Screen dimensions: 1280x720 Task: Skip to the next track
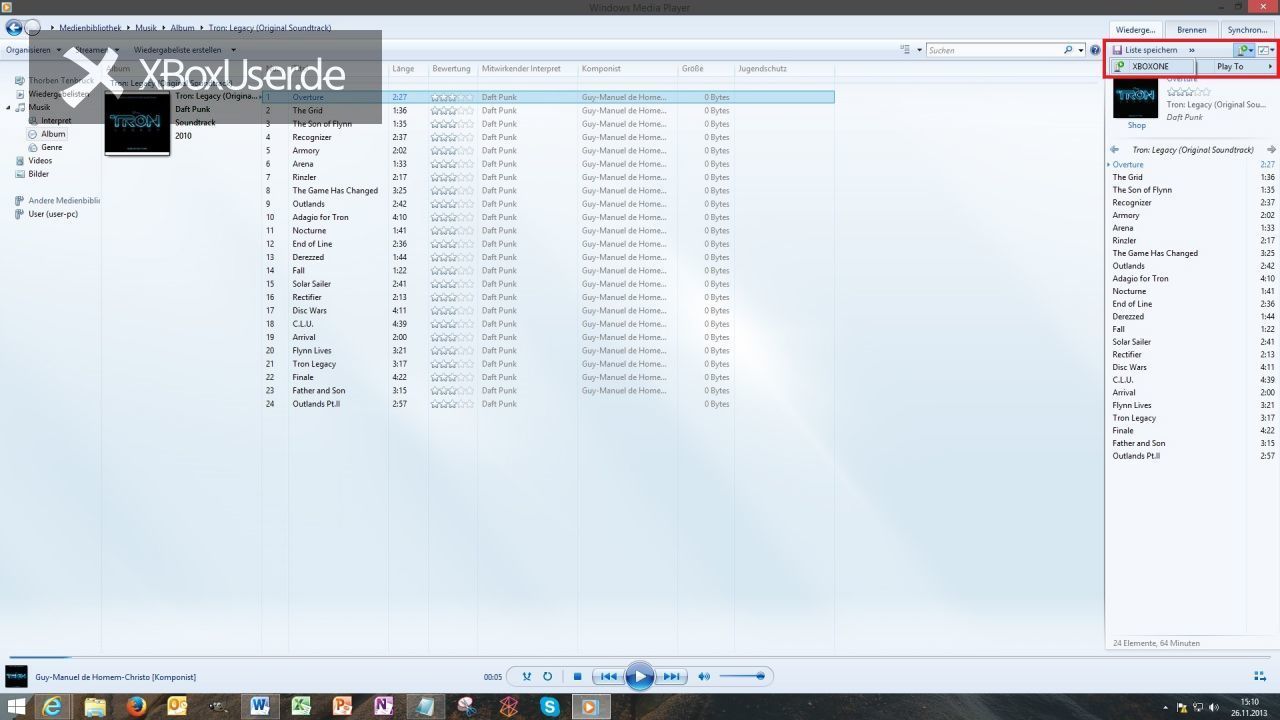pos(671,677)
